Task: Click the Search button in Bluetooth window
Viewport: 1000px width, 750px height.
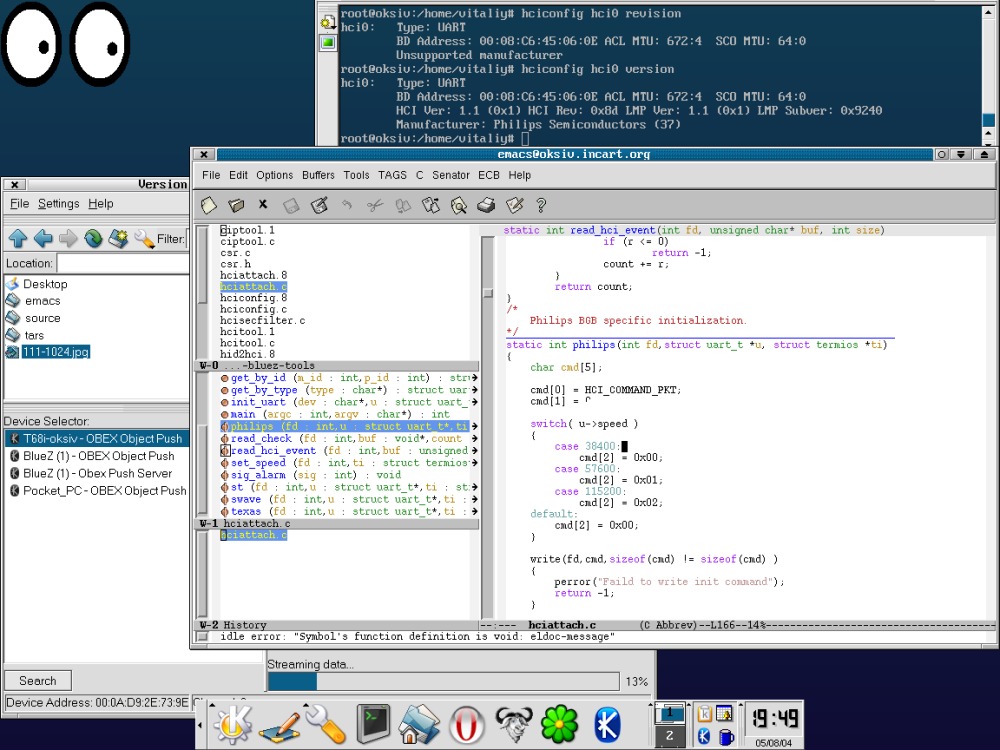Action: 38,680
